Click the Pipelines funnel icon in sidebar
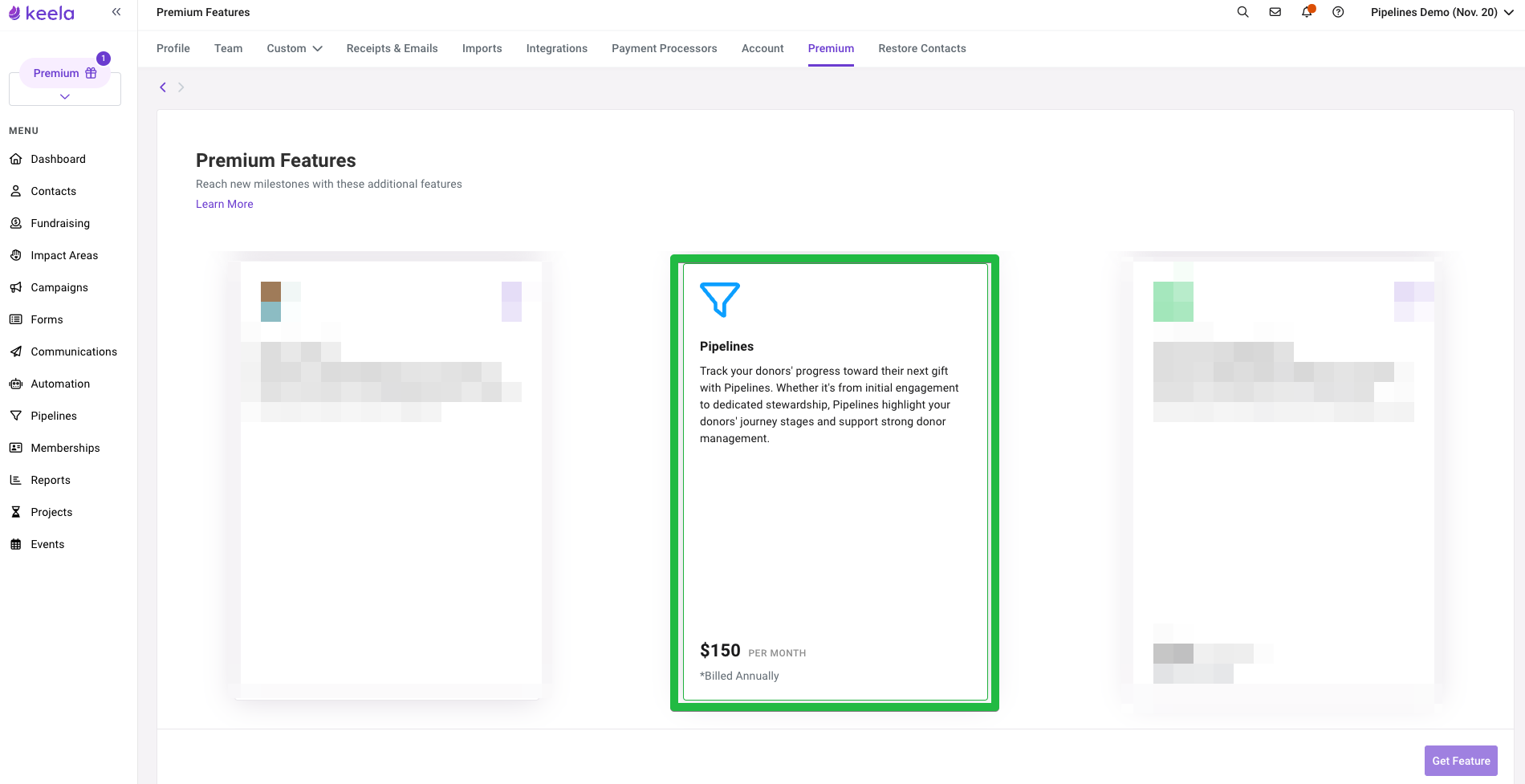Image resolution: width=1525 pixels, height=784 pixels. pyautogui.click(x=15, y=416)
